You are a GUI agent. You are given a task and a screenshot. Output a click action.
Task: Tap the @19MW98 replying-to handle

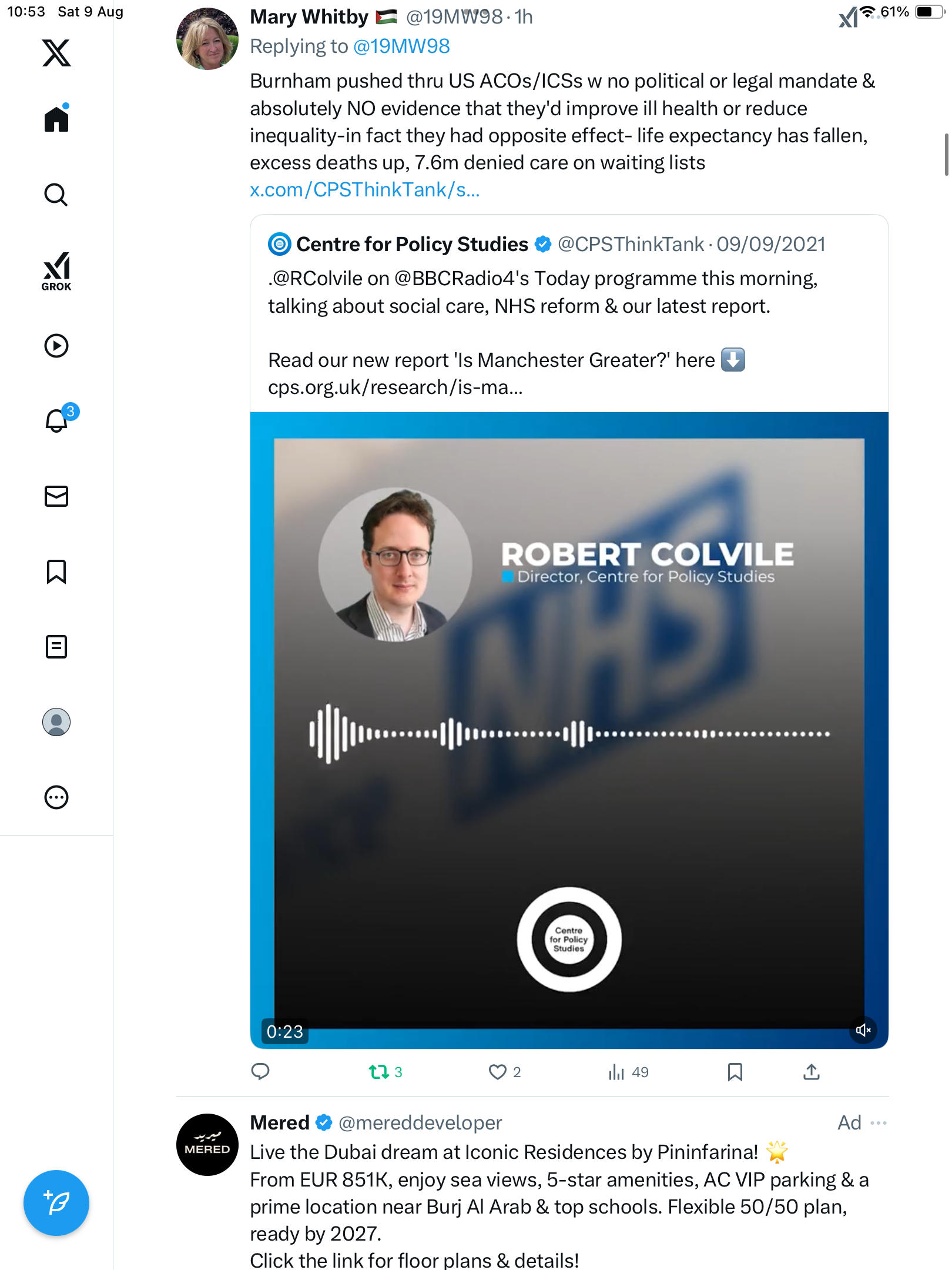pyautogui.click(x=401, y=46)
